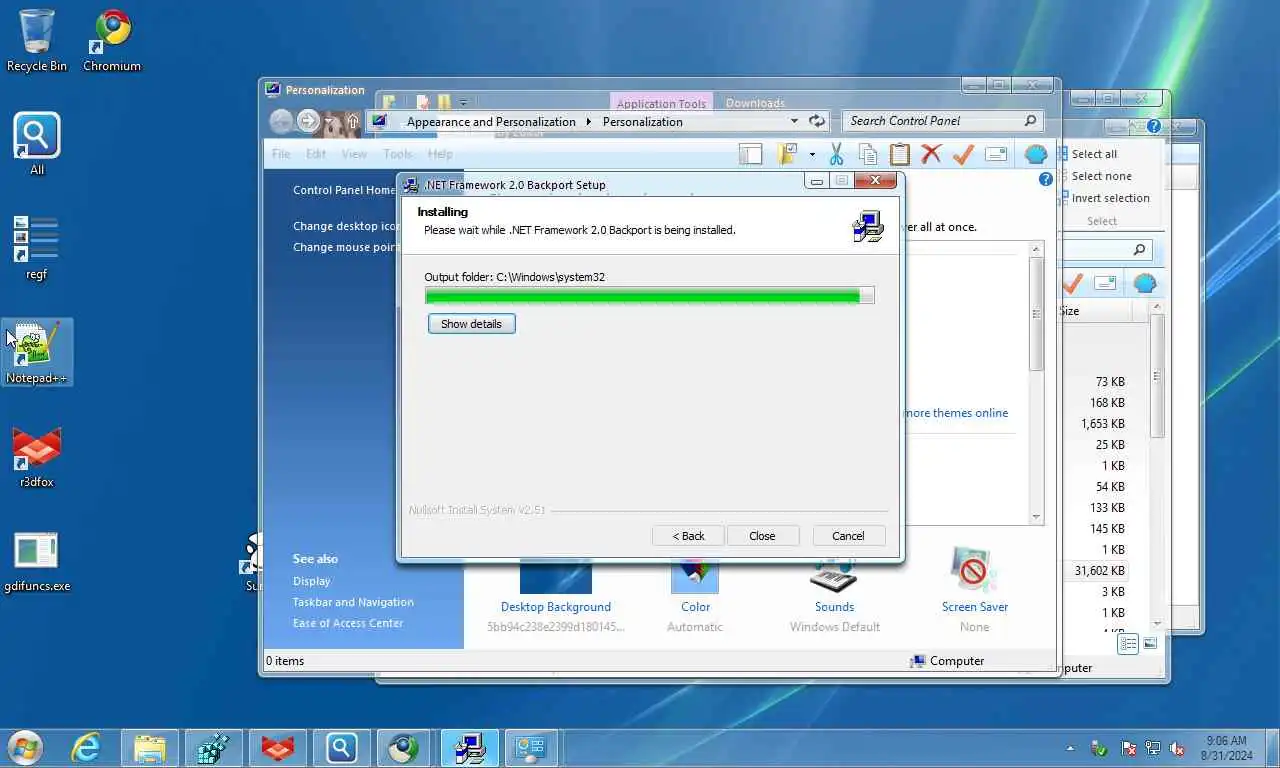Click the green installation progress bar

[649, 296]
